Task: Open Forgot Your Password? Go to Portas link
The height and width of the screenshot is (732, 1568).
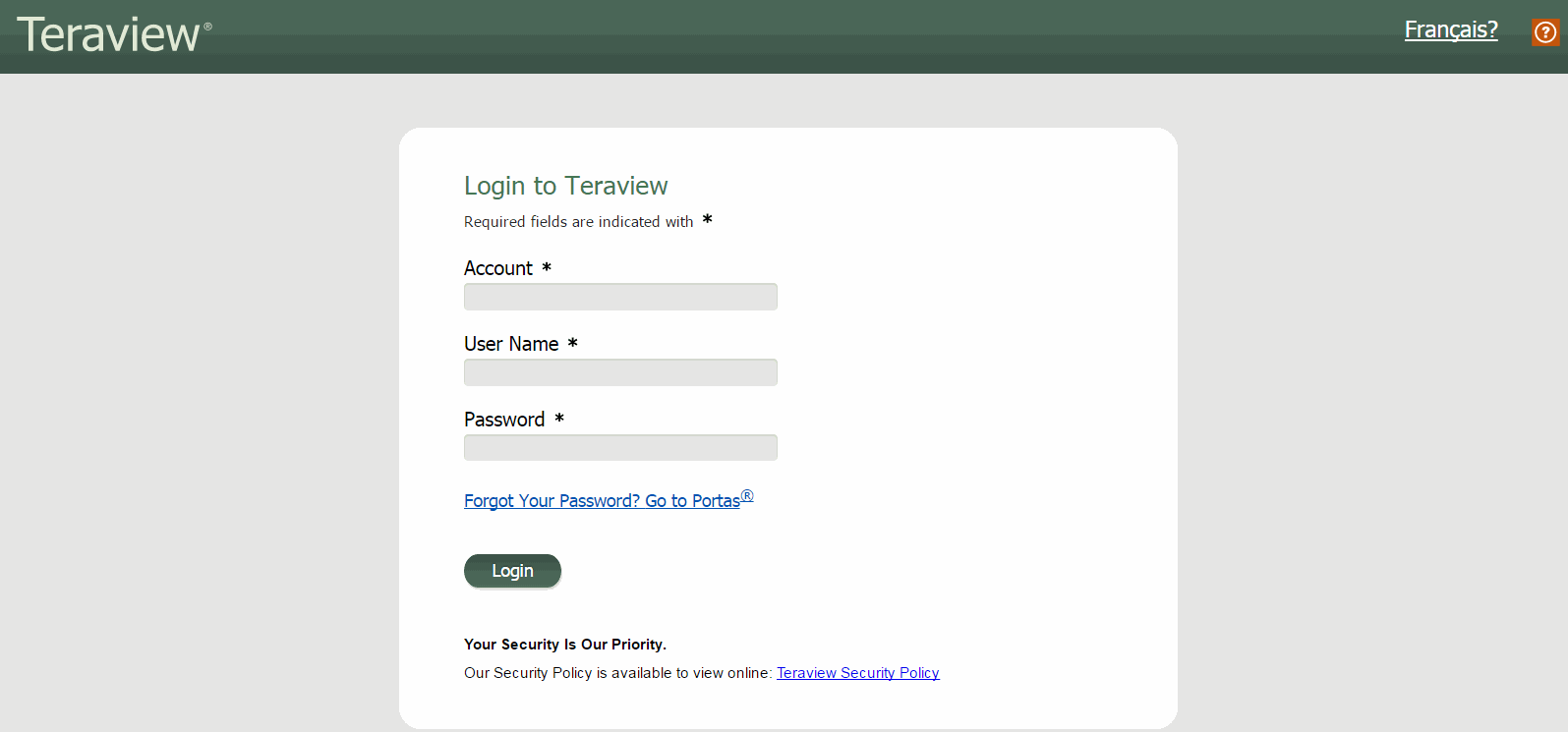Action: (x=609, y=500)
